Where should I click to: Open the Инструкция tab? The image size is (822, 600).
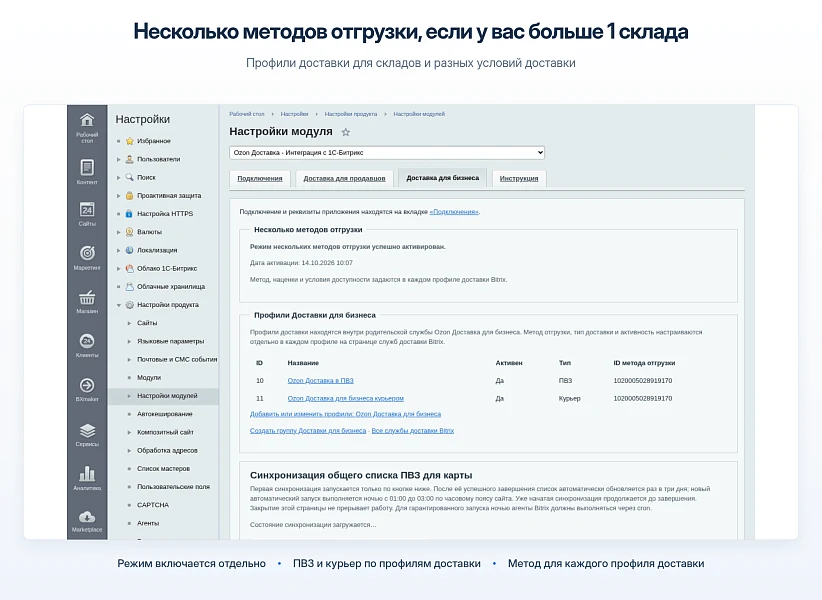tap(519, 178)
